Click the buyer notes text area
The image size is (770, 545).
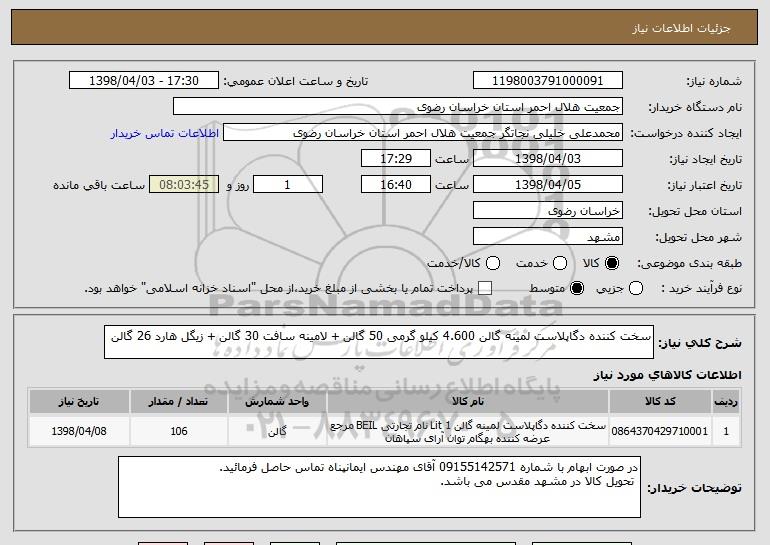[x=379, y=487]
